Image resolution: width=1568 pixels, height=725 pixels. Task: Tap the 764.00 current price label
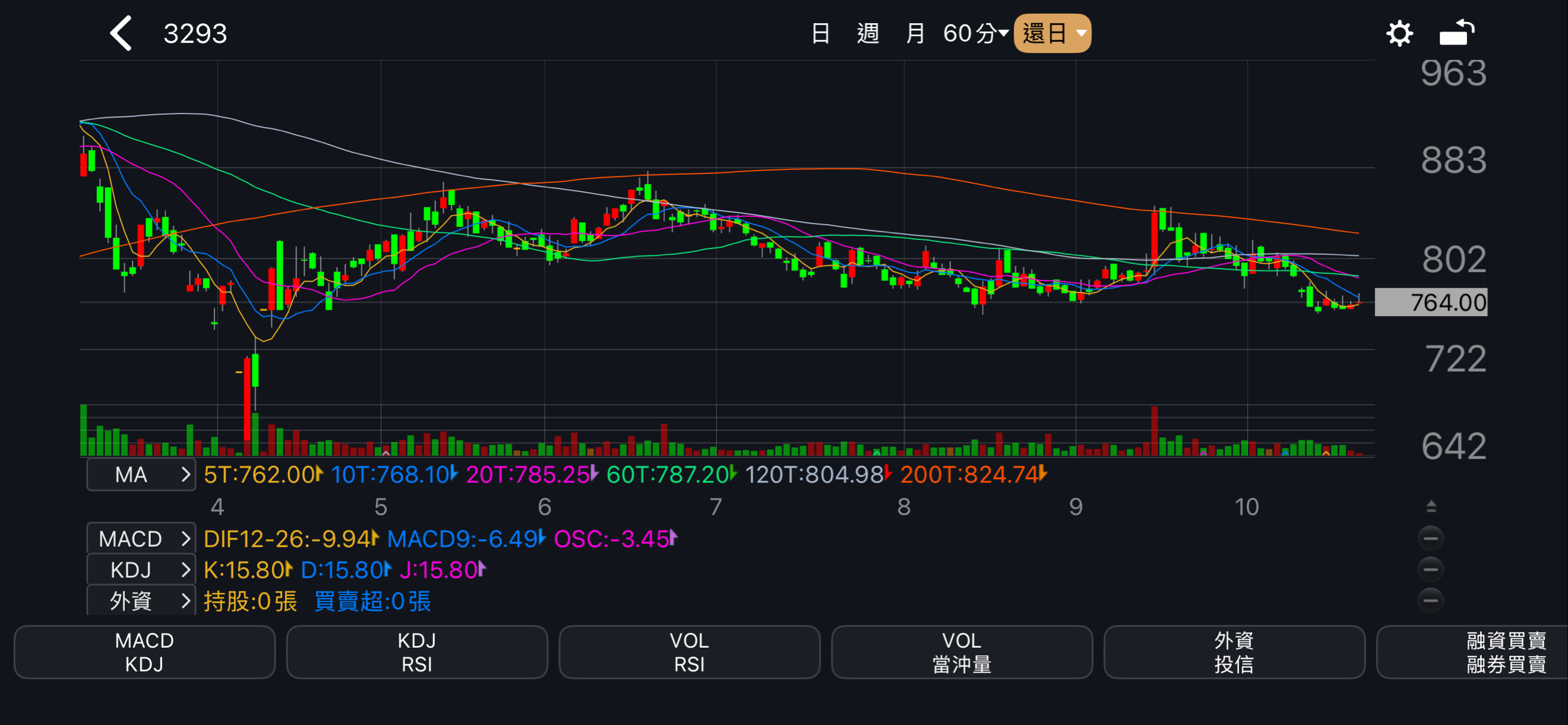click(1430, 302)
